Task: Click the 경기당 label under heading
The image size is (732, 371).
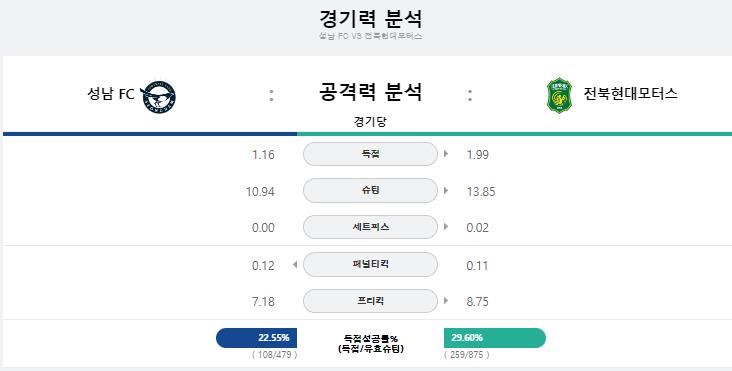Action: point(370,122)
